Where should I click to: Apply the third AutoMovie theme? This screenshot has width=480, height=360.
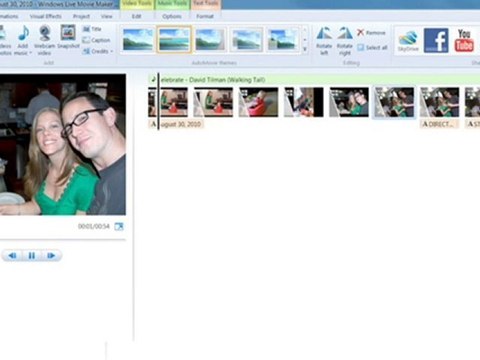click(x=210, y=39)
